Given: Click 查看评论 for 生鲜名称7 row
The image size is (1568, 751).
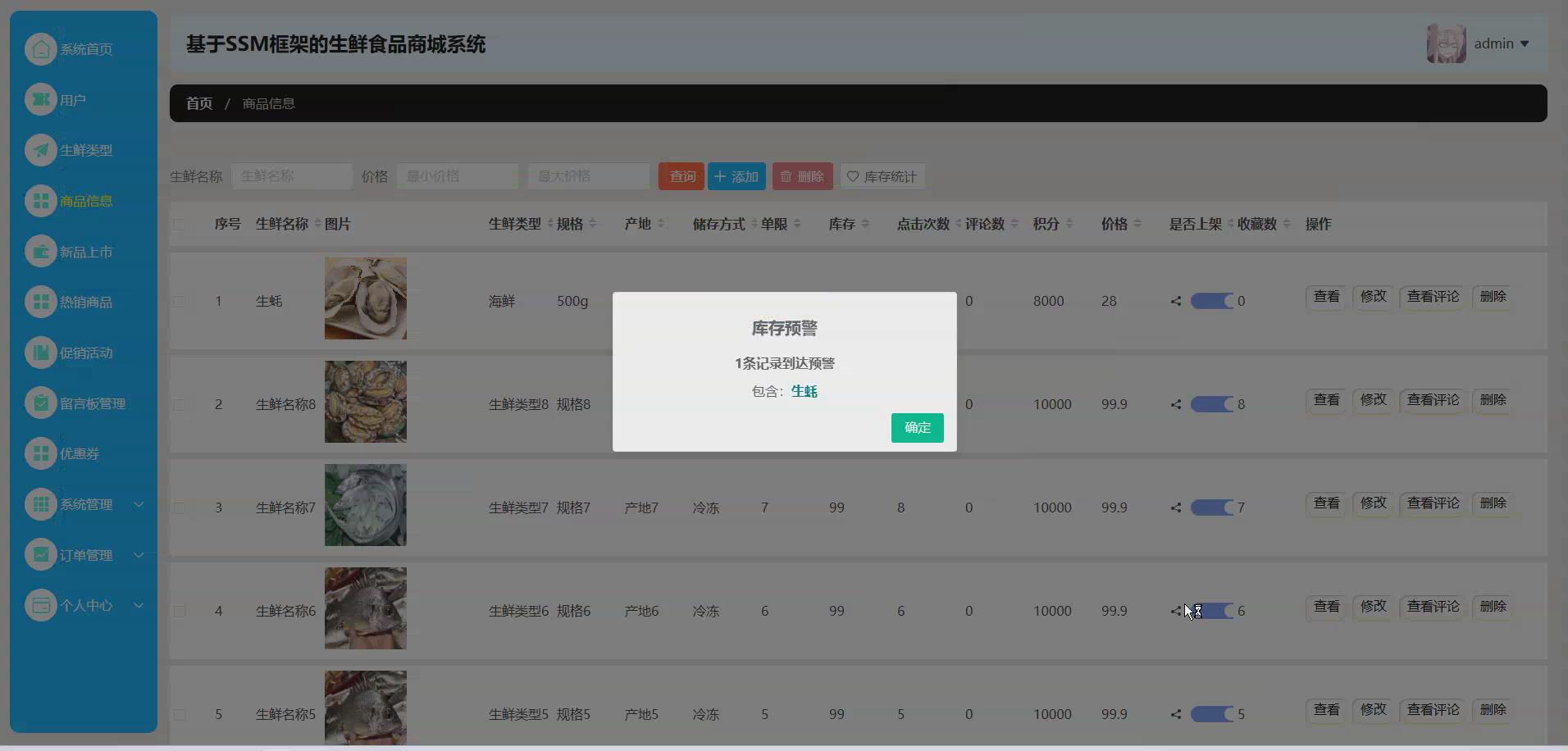Looking at the screenshot, I should 1434,503.
